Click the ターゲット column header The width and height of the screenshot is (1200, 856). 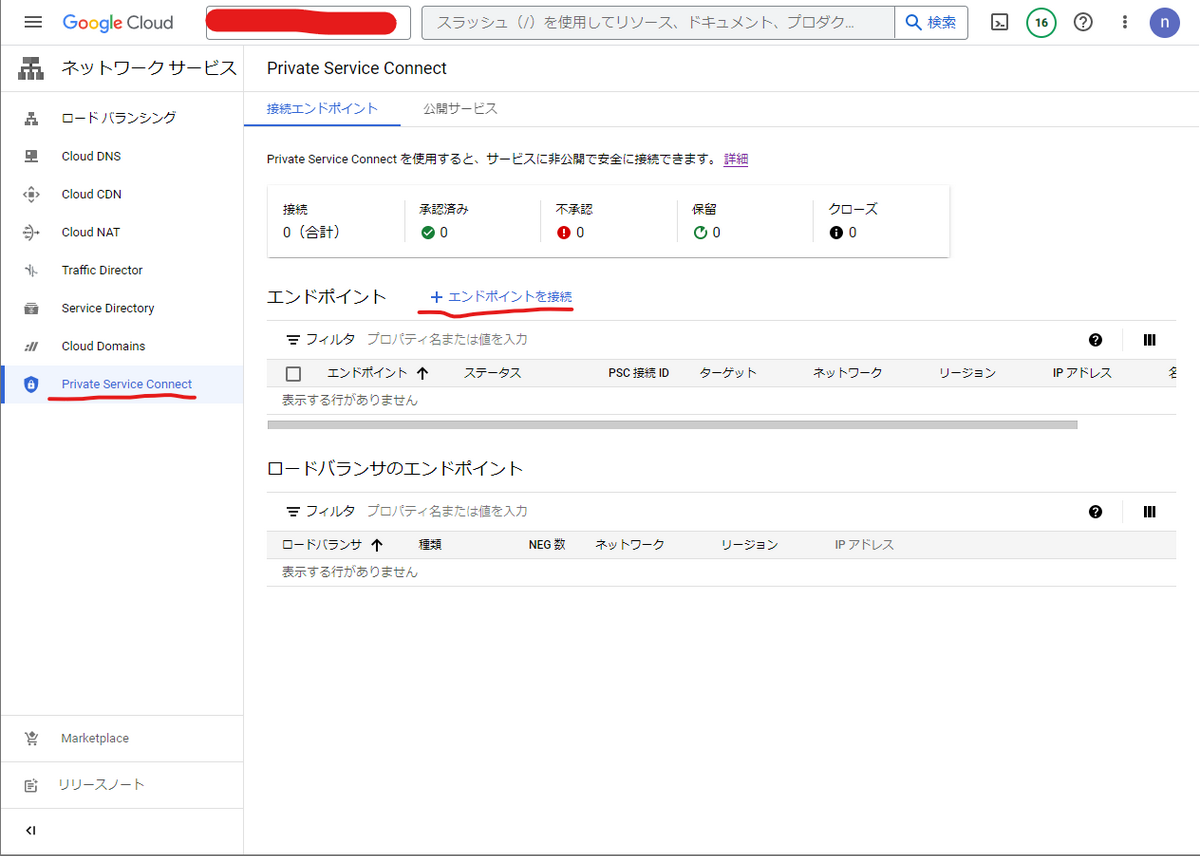click(728, 373)
